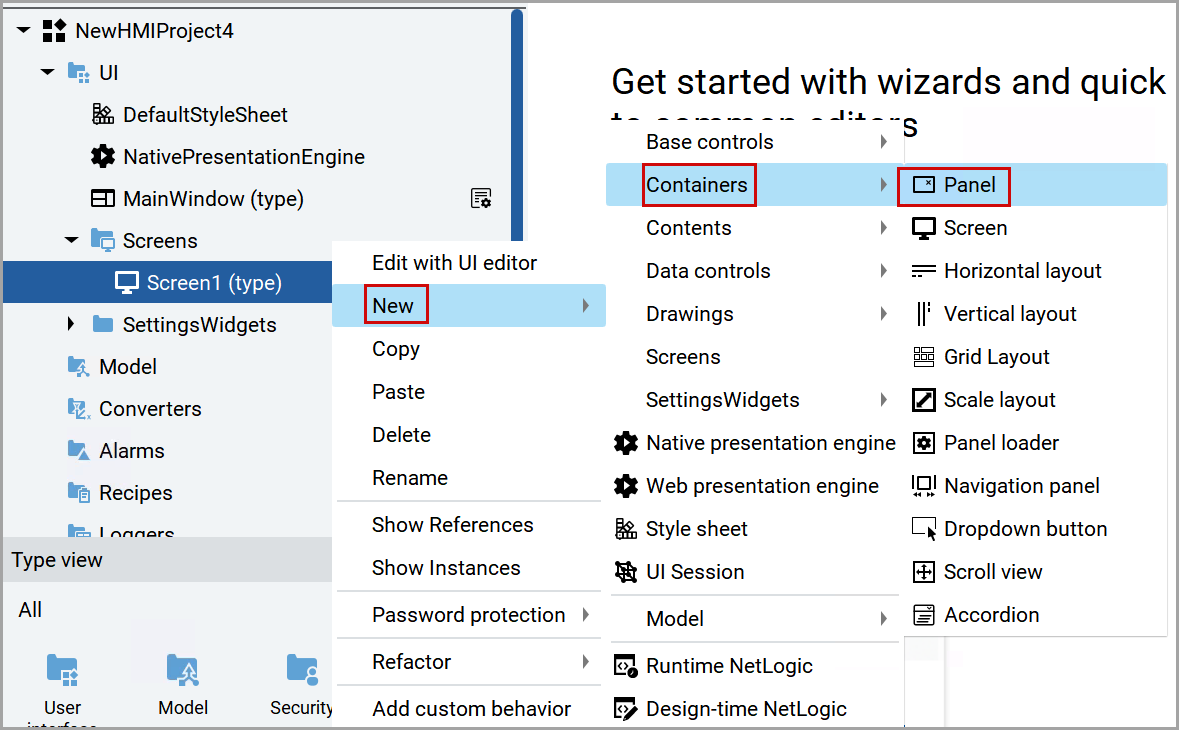This screenshot has height=730, width=1179.
Task: Click the Navigation panel icon
Action: pyautogui.click(x=924, y=486)
